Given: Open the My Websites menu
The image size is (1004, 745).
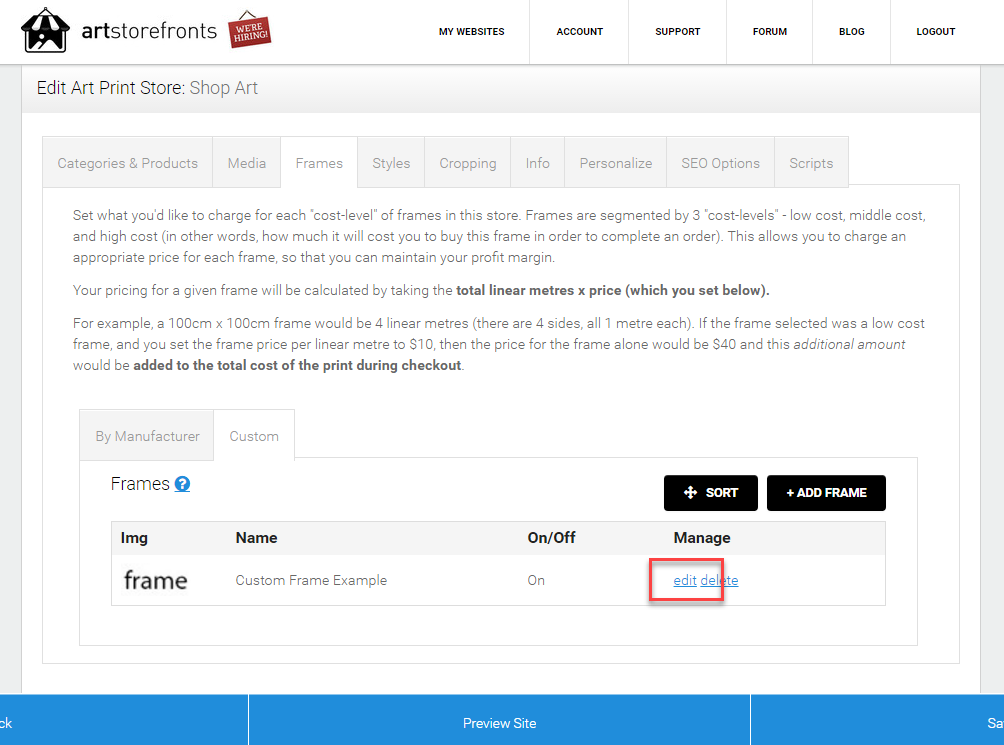Looking at the screenshot, I should pyautogui.click(x=471, y=31).
